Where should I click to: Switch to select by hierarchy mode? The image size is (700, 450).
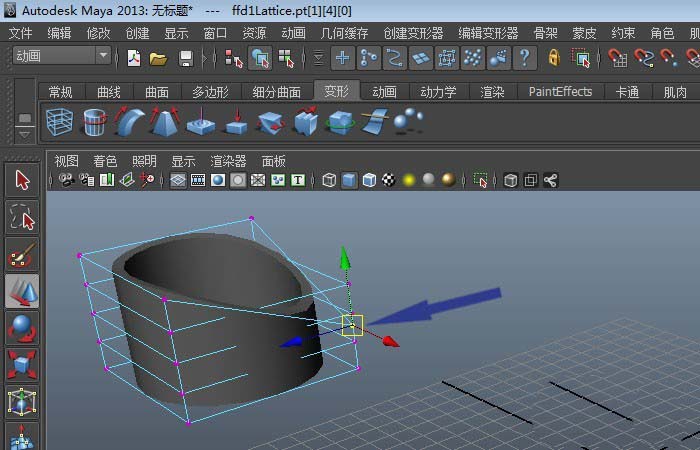pyautogui.click(x=233, y=58)
